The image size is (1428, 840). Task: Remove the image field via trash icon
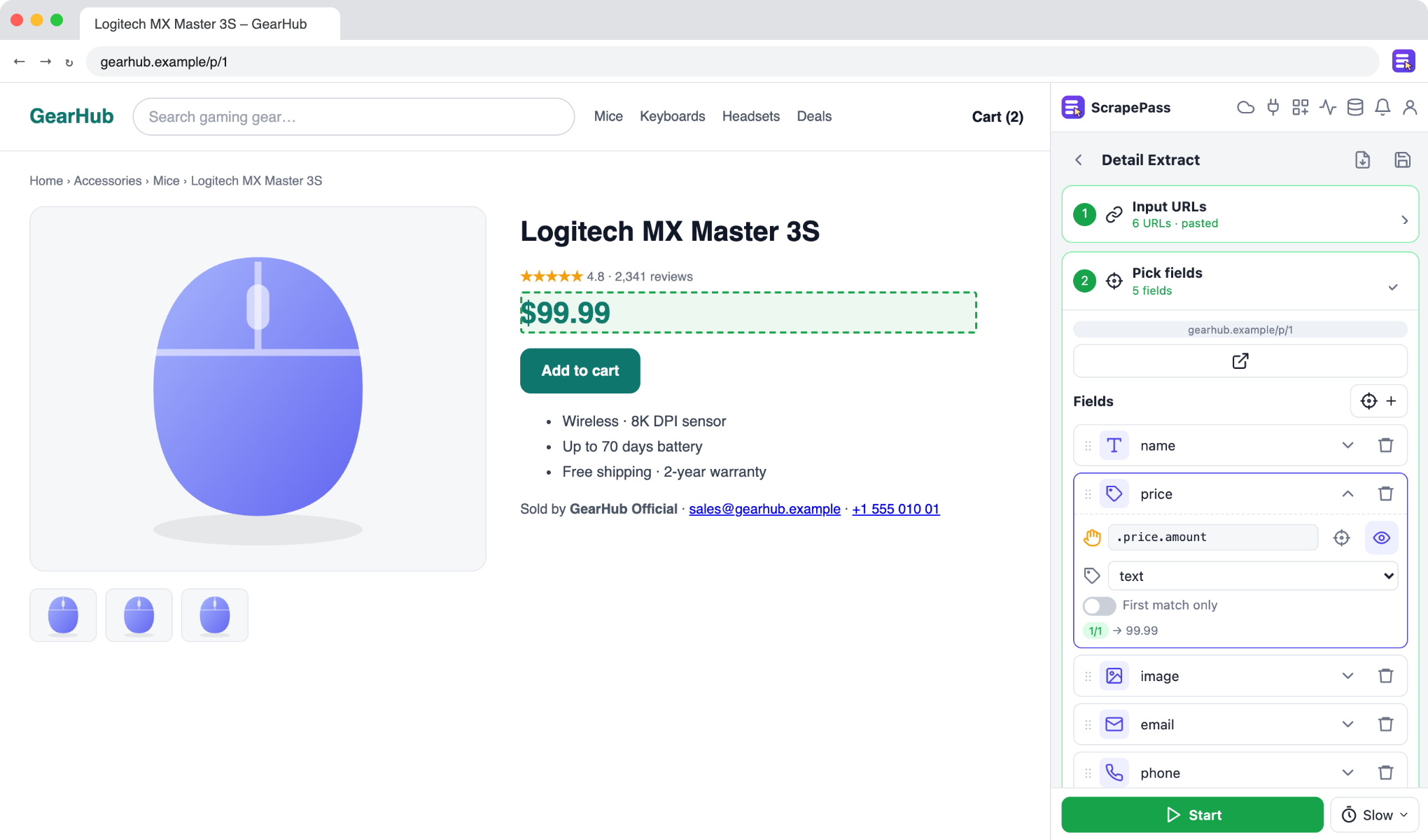tap(1385, 675)
